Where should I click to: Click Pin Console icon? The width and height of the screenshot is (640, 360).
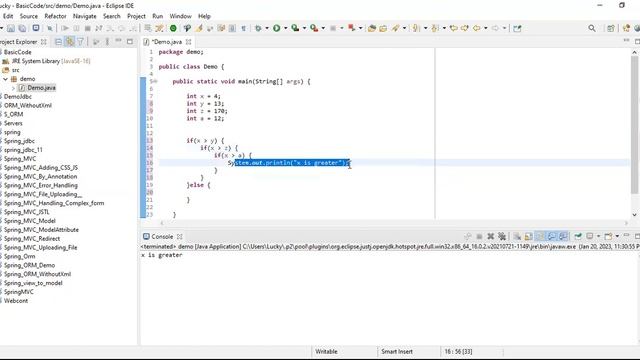point(578,236)
